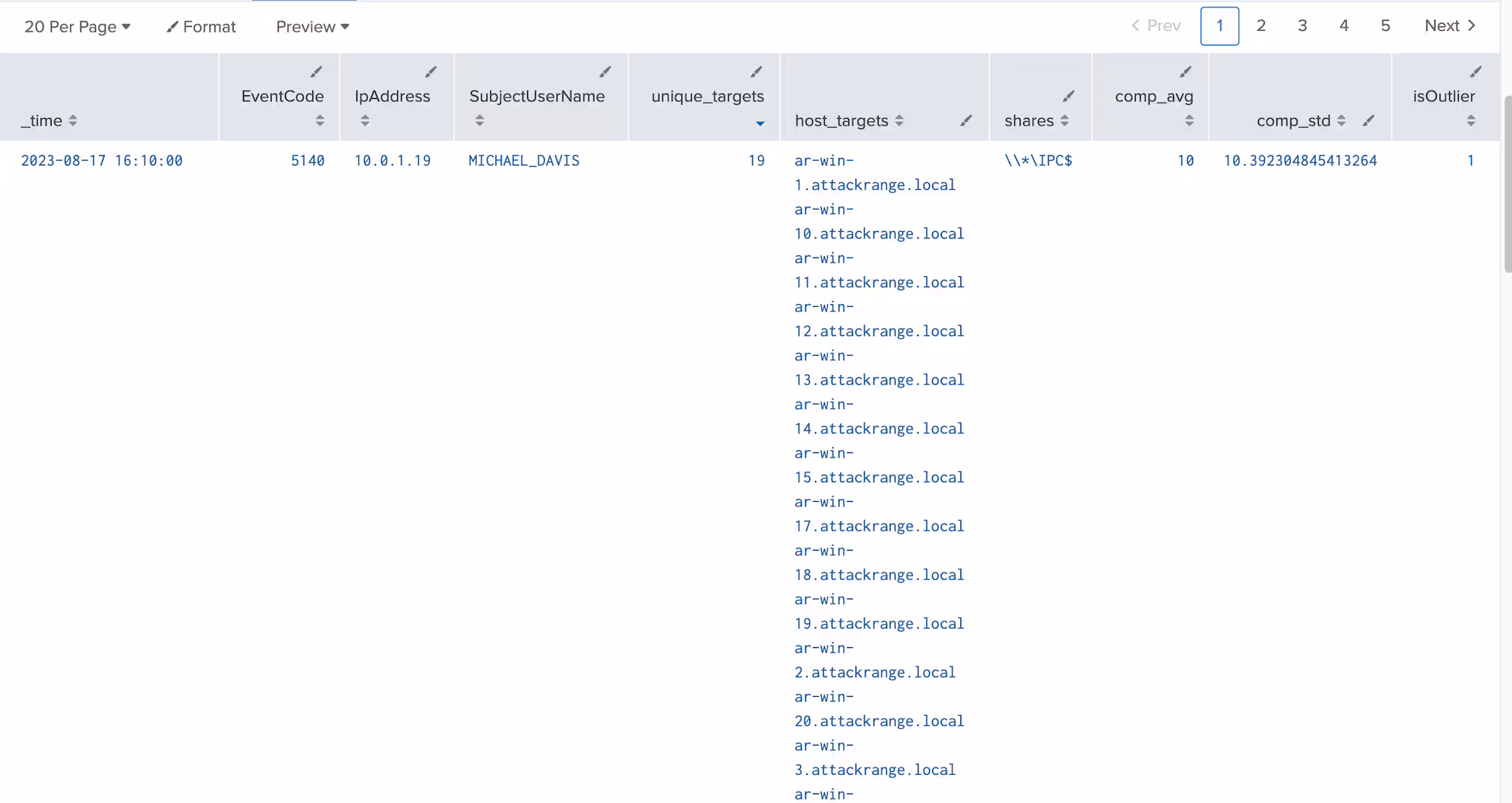Click the comp_avg column pencil format icon
The width and height of the screenshot is (1512, 803).
[1185, 72]
